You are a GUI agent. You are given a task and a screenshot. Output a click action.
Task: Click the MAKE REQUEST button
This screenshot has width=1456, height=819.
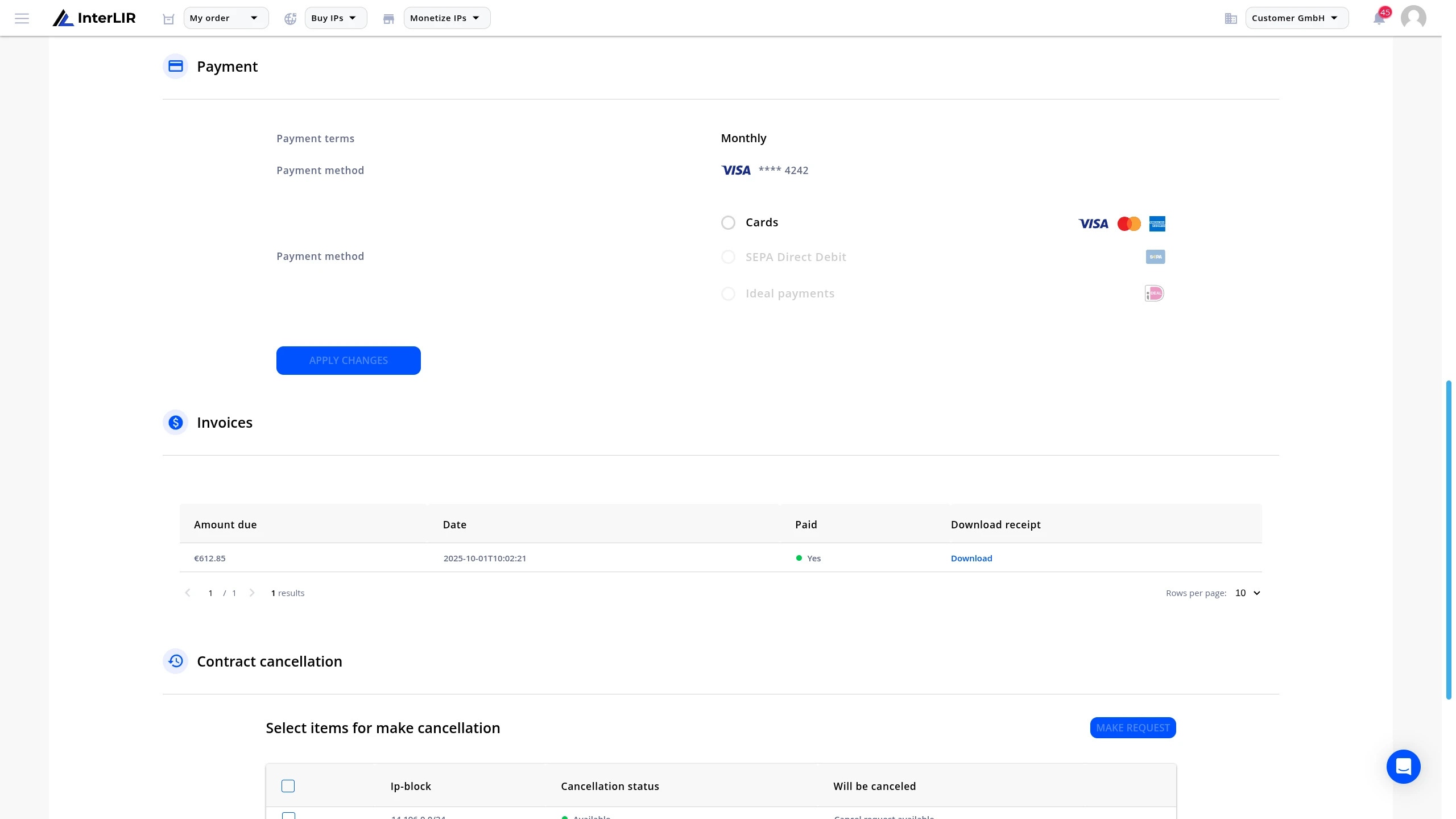[1133, 728]
